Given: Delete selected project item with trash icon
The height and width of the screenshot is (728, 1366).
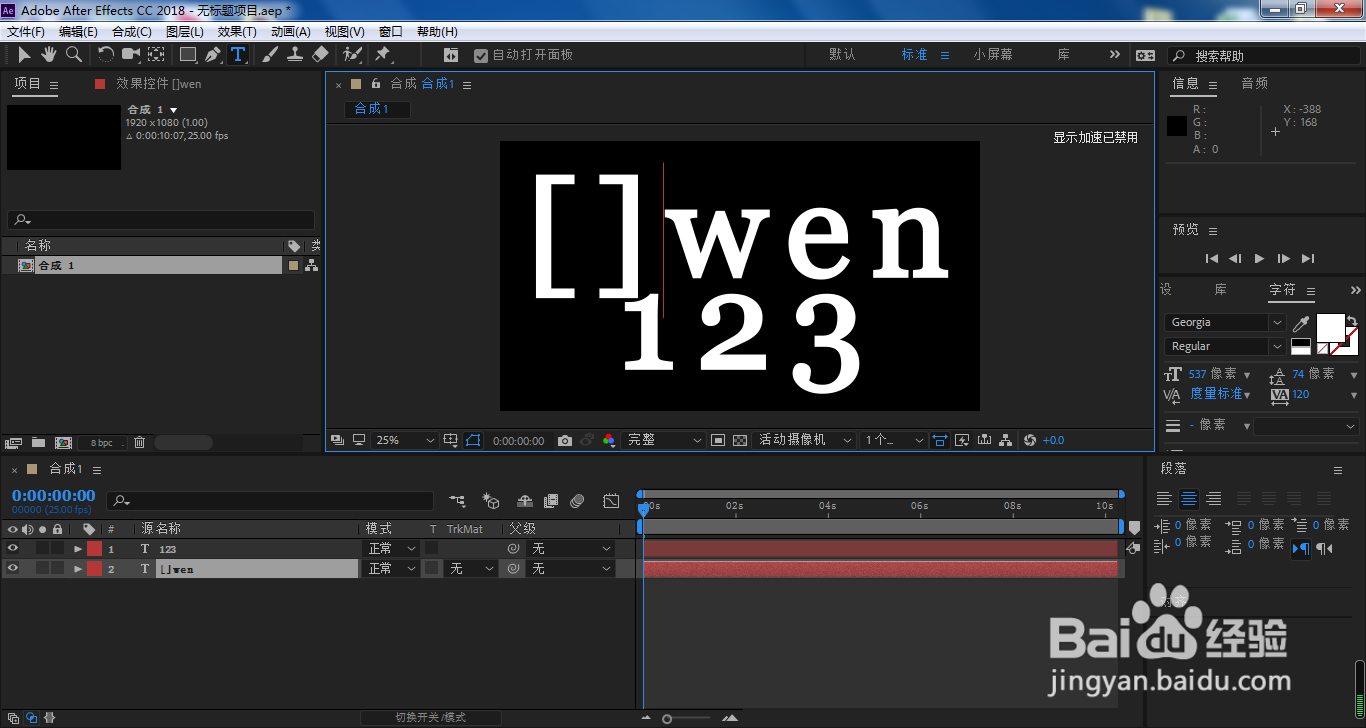Looking at the screenshot, I should coord(140,442).
